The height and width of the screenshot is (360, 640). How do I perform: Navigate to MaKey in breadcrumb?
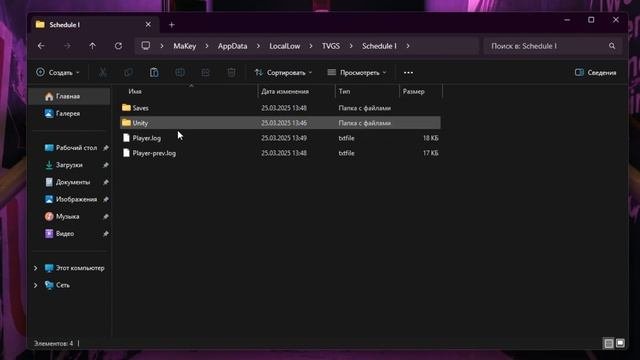184,46
